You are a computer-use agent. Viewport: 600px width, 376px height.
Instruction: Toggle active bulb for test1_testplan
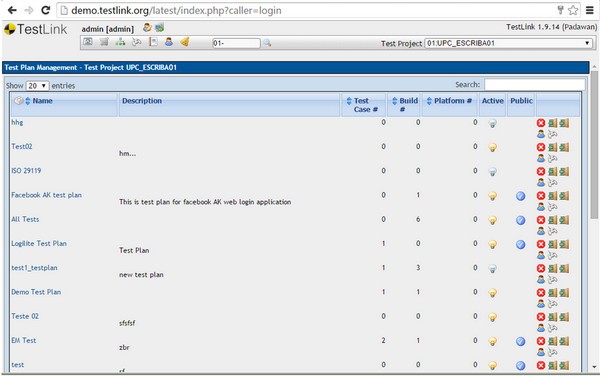tap(492, 269)
